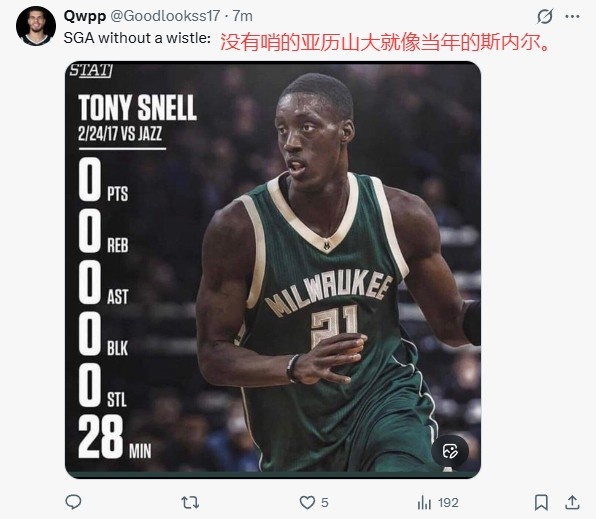The width and height of the screenshot is (596, 519).
Task: Open view analytics bar chart icon
Action: 424,503
